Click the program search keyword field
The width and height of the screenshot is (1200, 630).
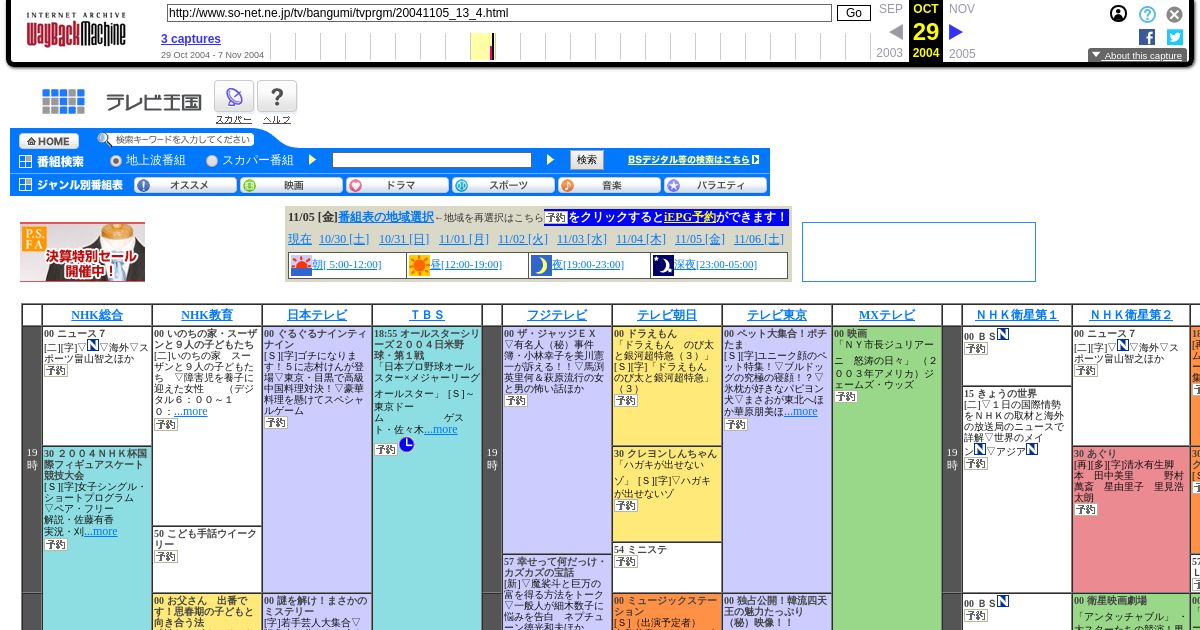click(x=432, y=160)
